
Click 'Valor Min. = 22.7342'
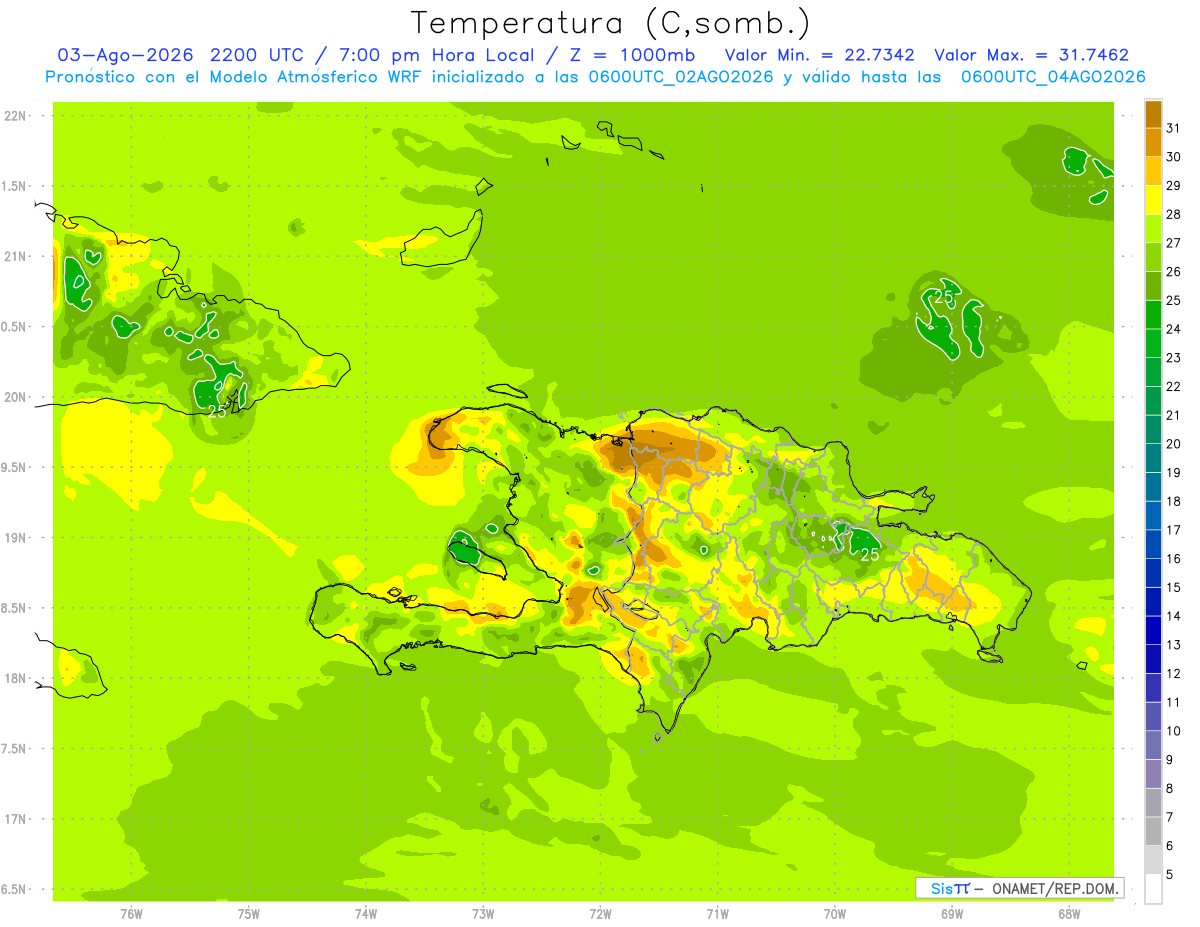click(819, 55)
